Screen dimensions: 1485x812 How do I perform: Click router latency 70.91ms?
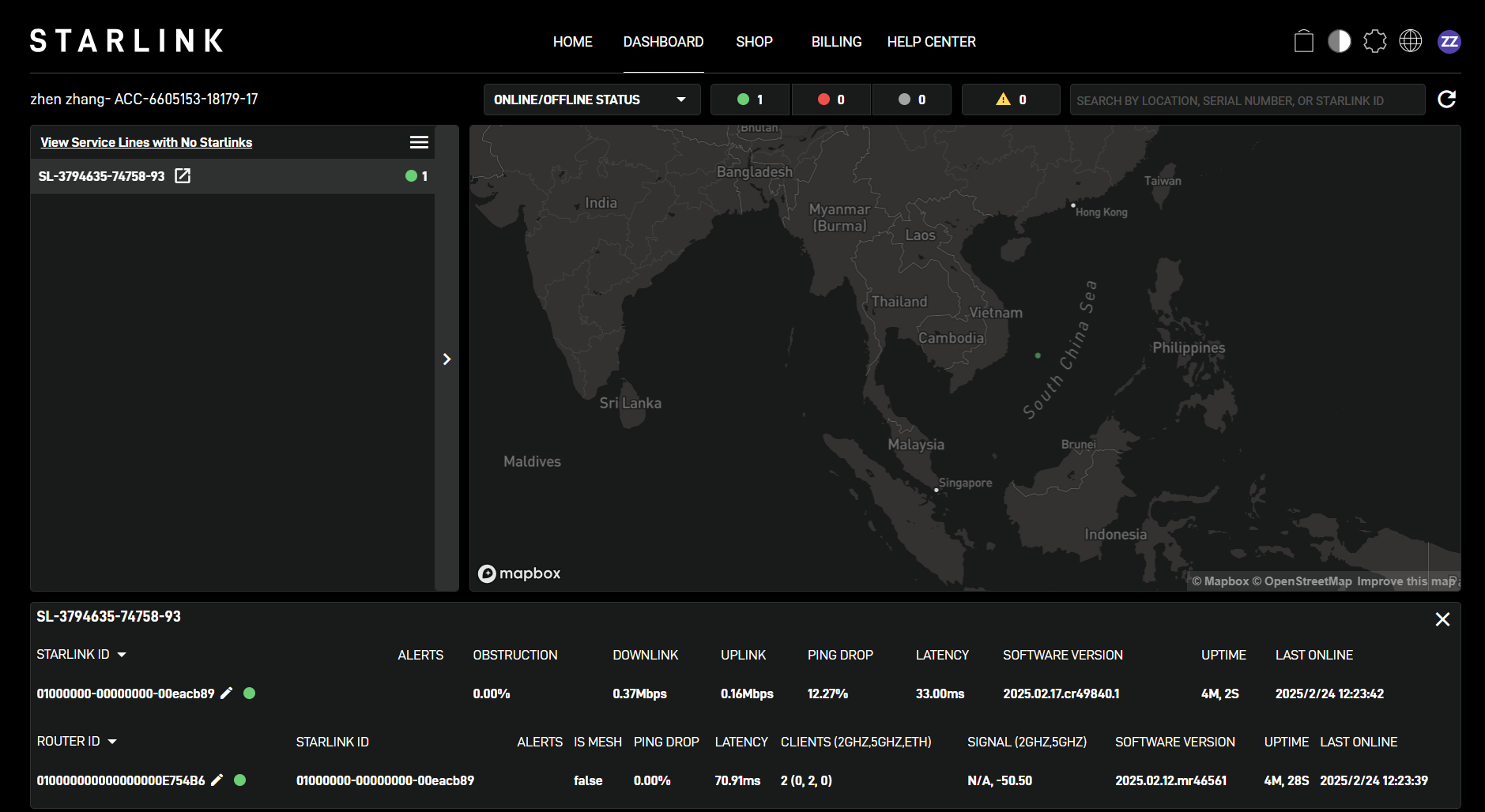point(737,780)
